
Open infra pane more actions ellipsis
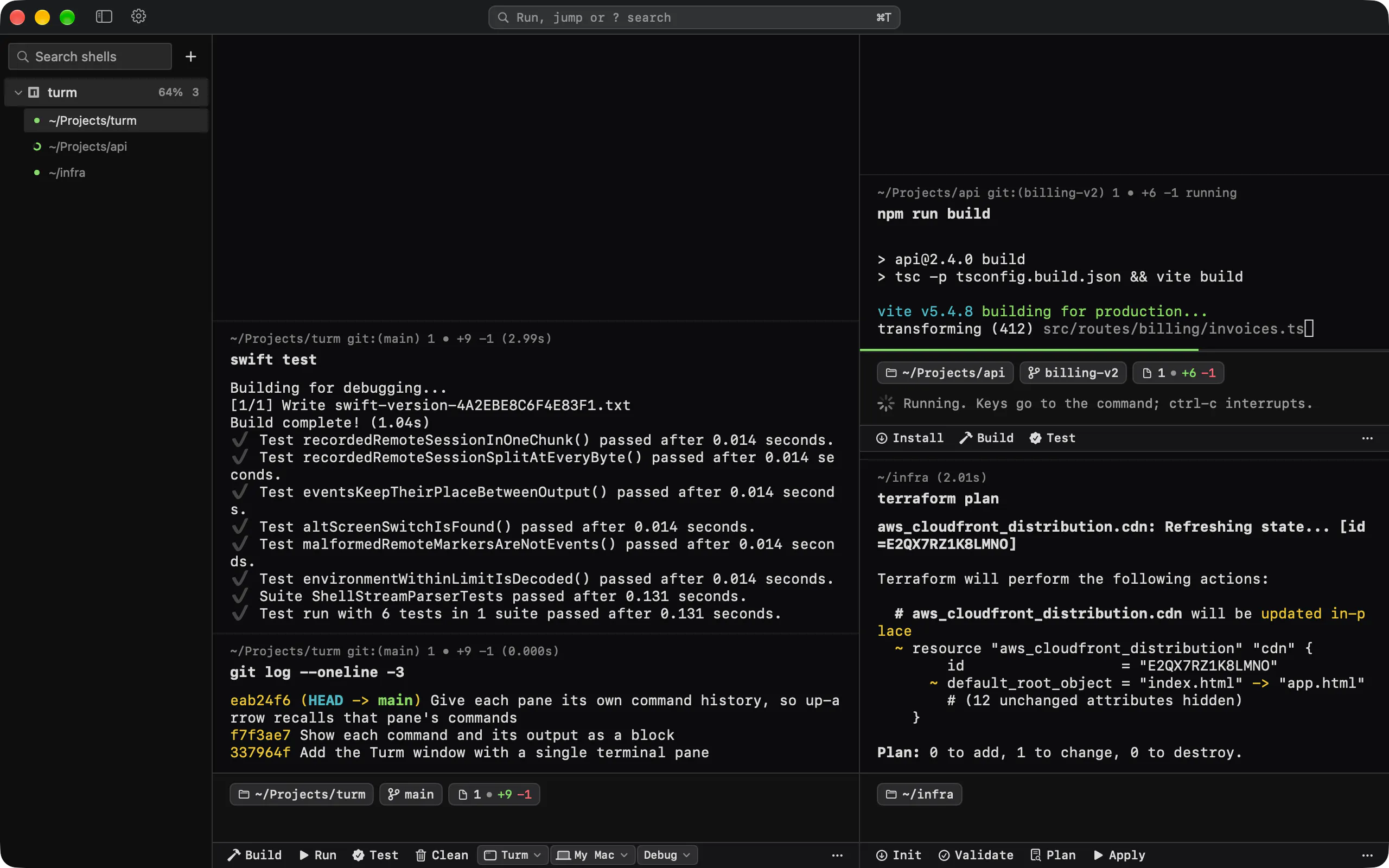1368,855
